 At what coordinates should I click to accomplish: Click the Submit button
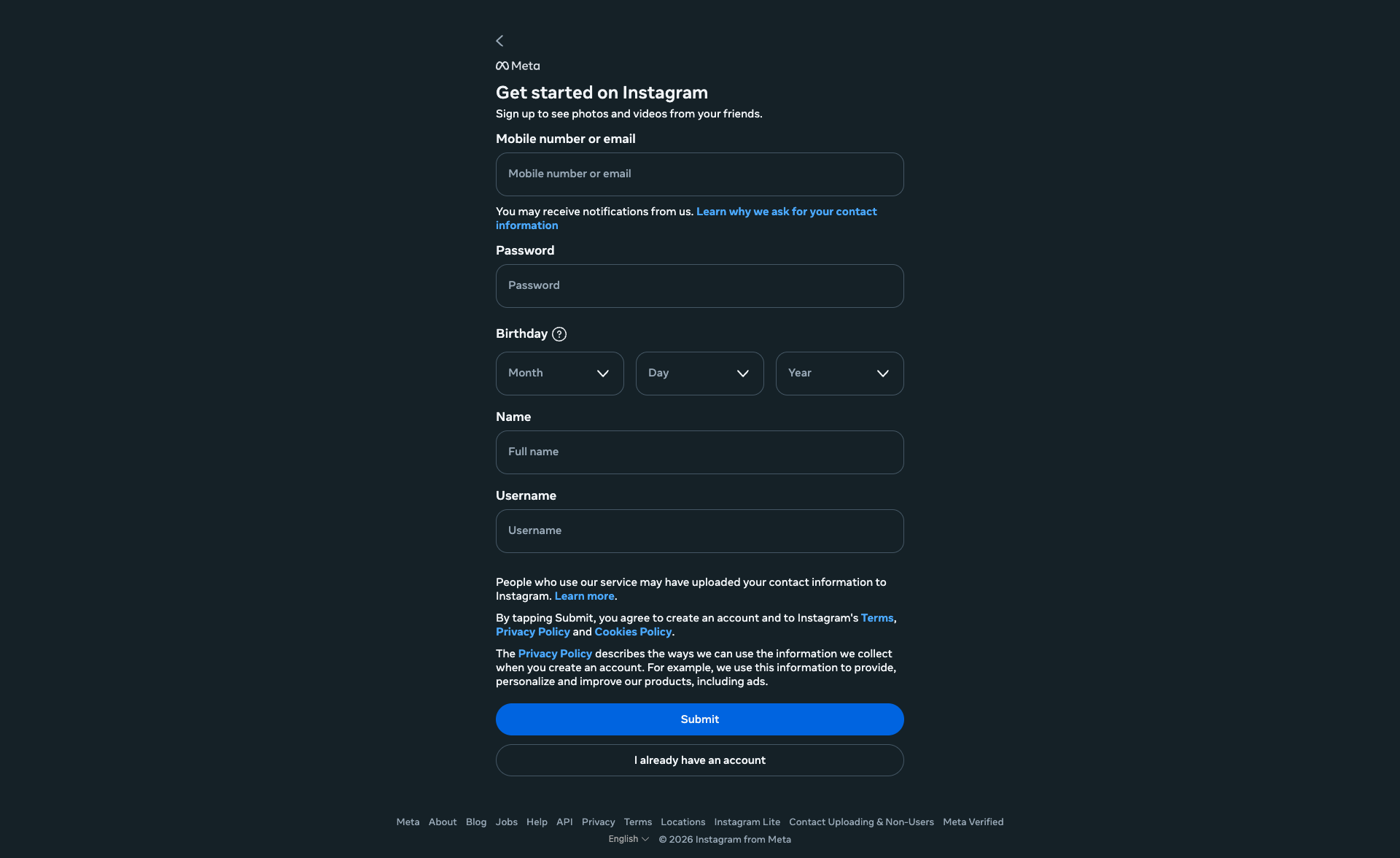click(x=699, y=719)
